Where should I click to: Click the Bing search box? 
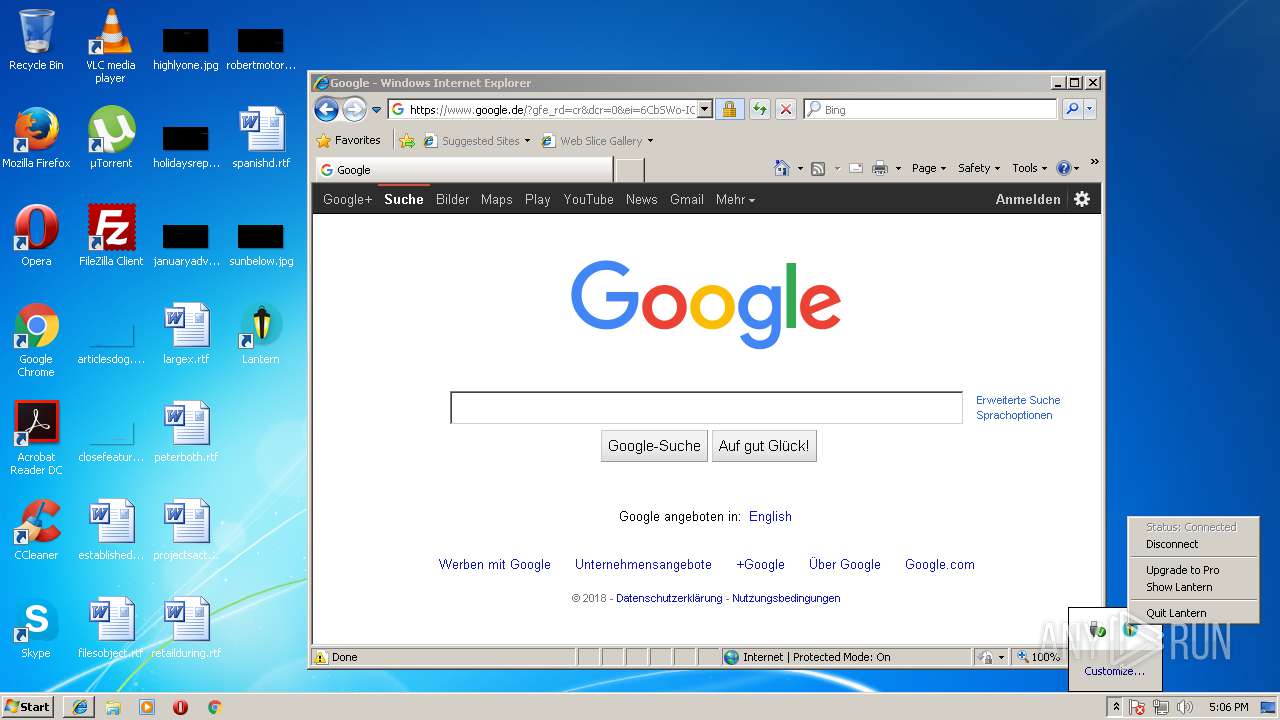click(x=930, y=109)
